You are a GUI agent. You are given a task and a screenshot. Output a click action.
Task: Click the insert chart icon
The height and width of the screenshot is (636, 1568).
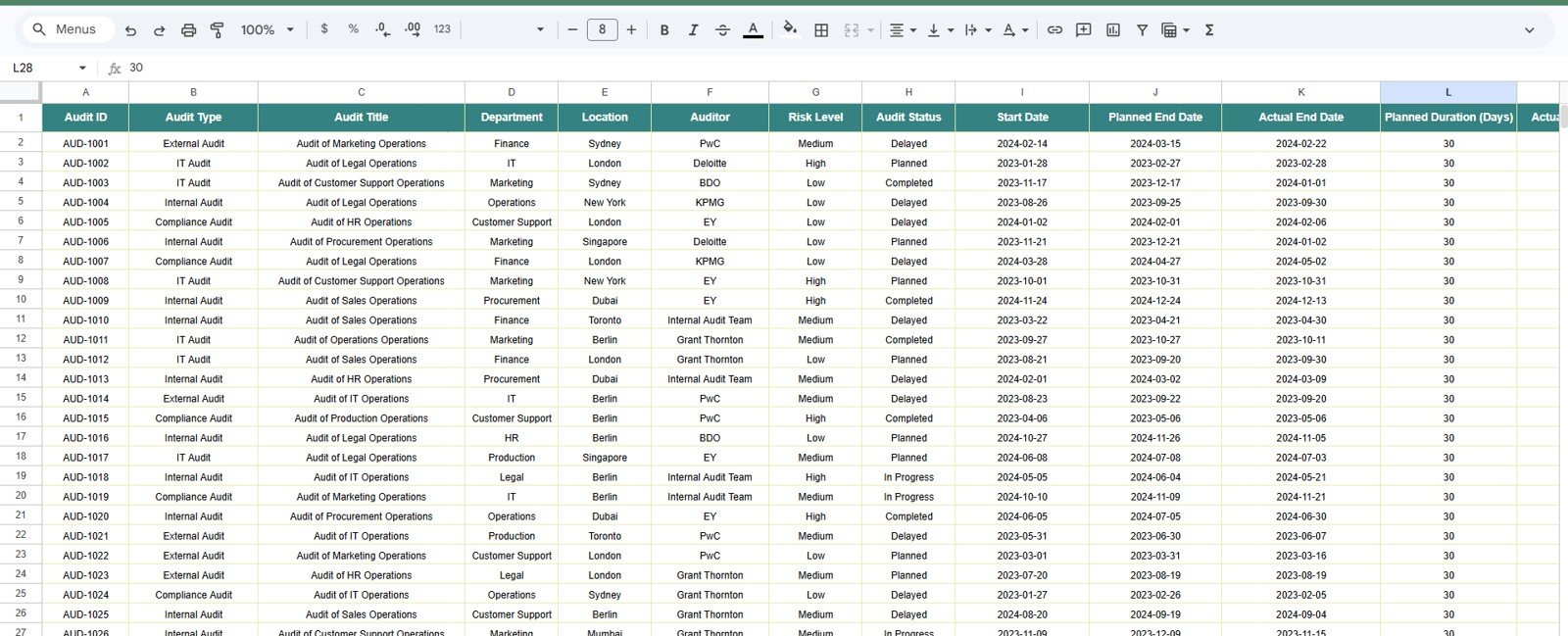pyautogui.click(x=1113, y=30)
